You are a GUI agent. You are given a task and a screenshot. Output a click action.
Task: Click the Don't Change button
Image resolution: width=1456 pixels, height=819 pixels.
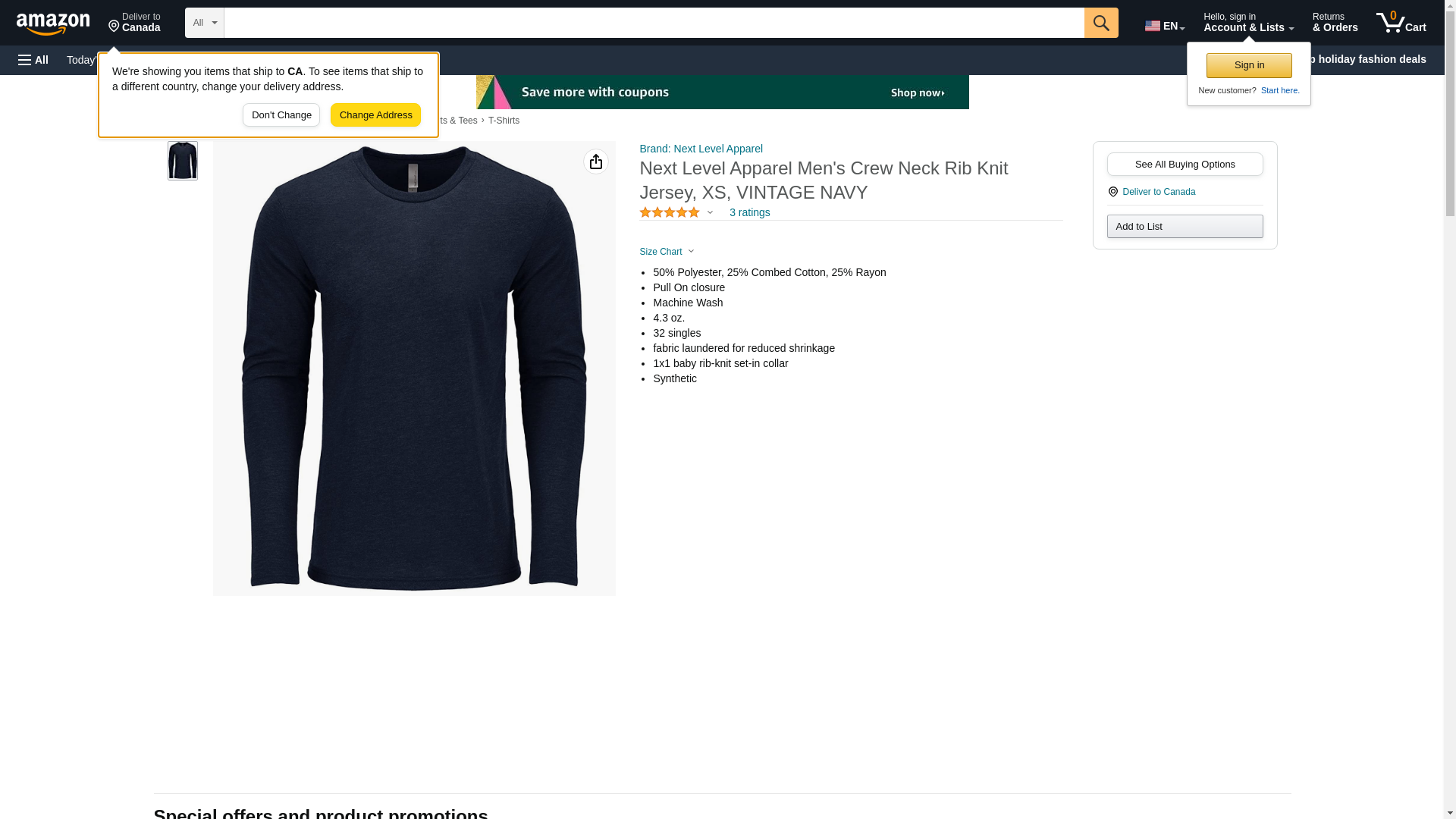281,115
